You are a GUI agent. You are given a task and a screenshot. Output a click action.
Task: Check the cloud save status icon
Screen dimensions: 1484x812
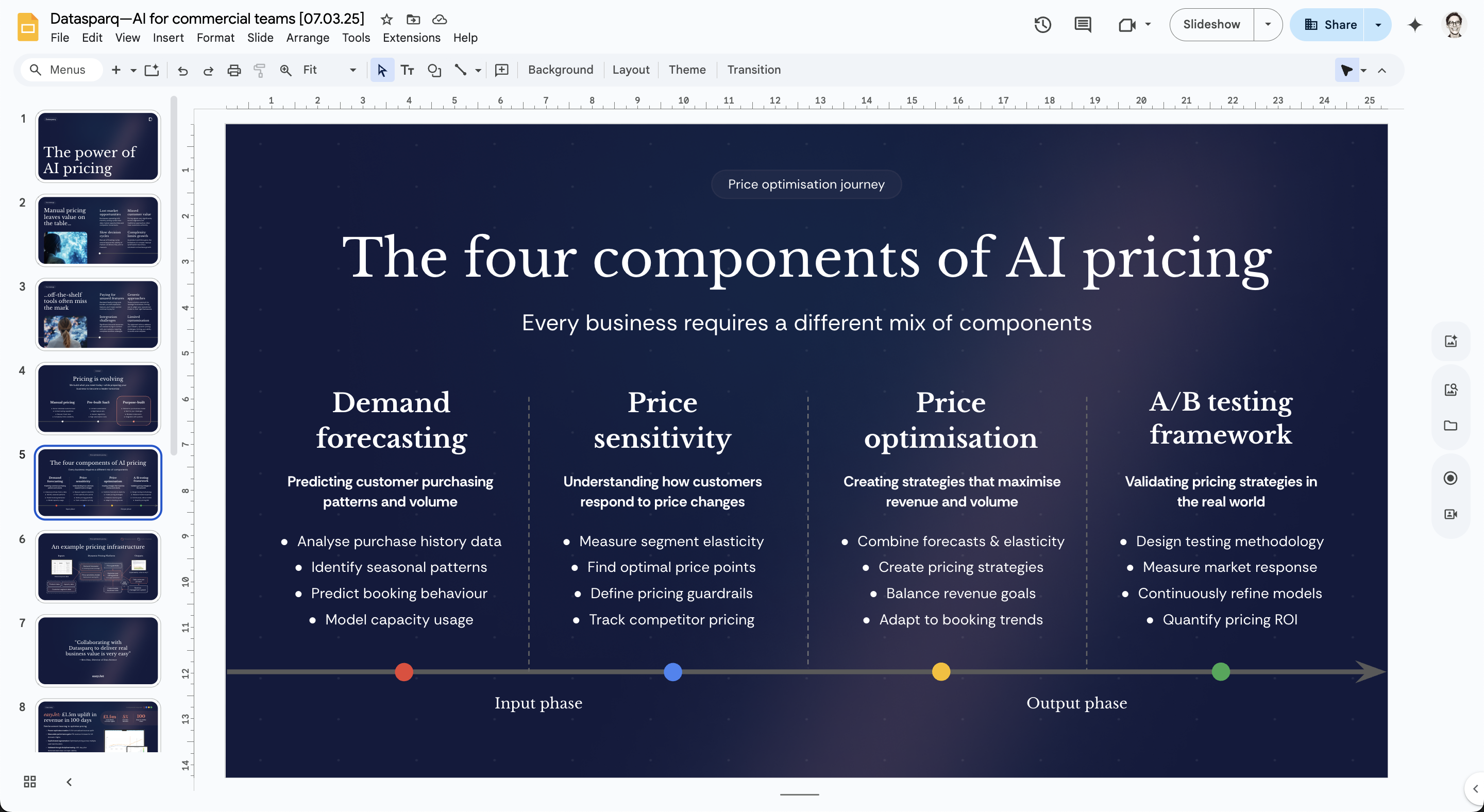click(x=440, y=20)
